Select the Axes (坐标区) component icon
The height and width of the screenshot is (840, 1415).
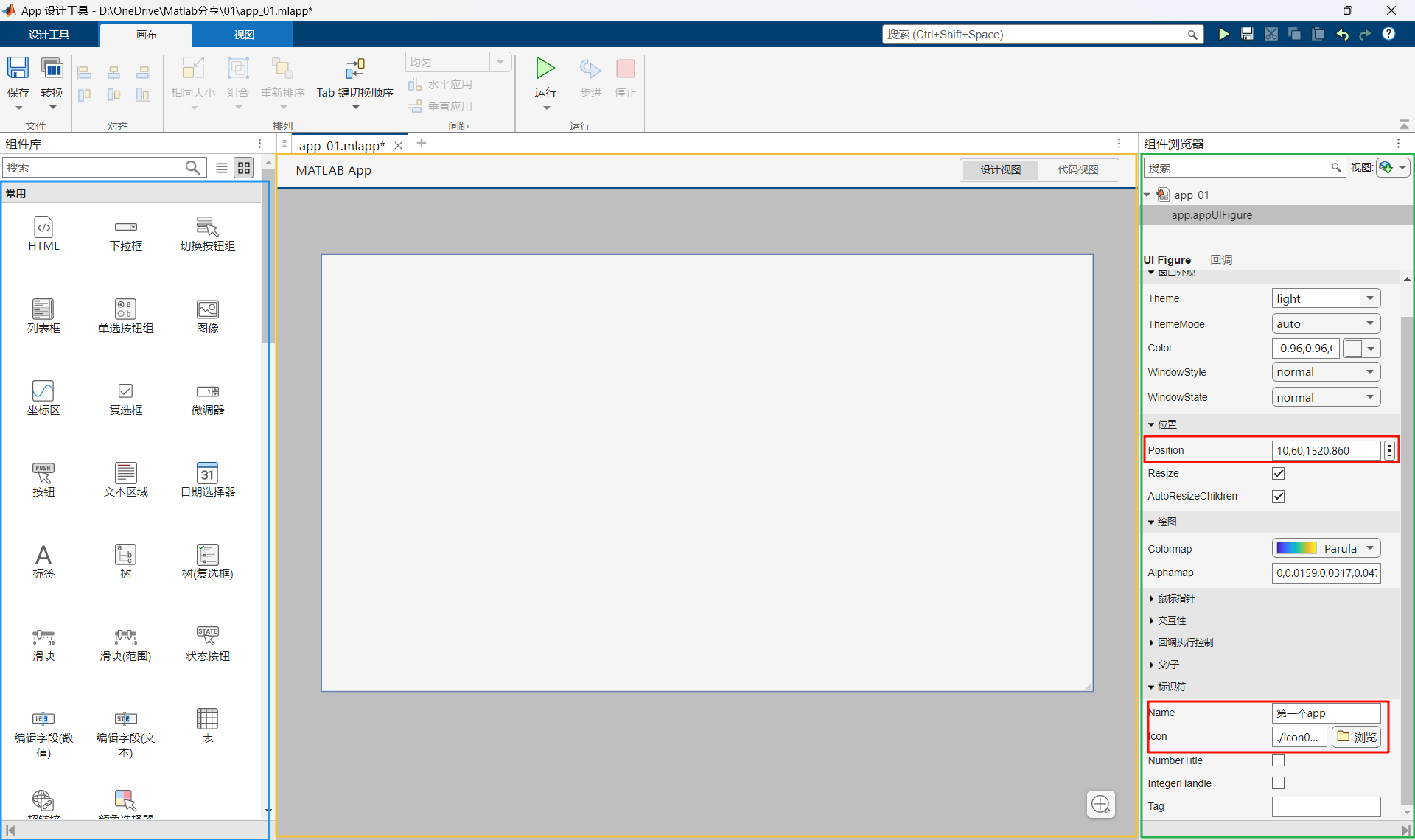(x=43, y=391)
